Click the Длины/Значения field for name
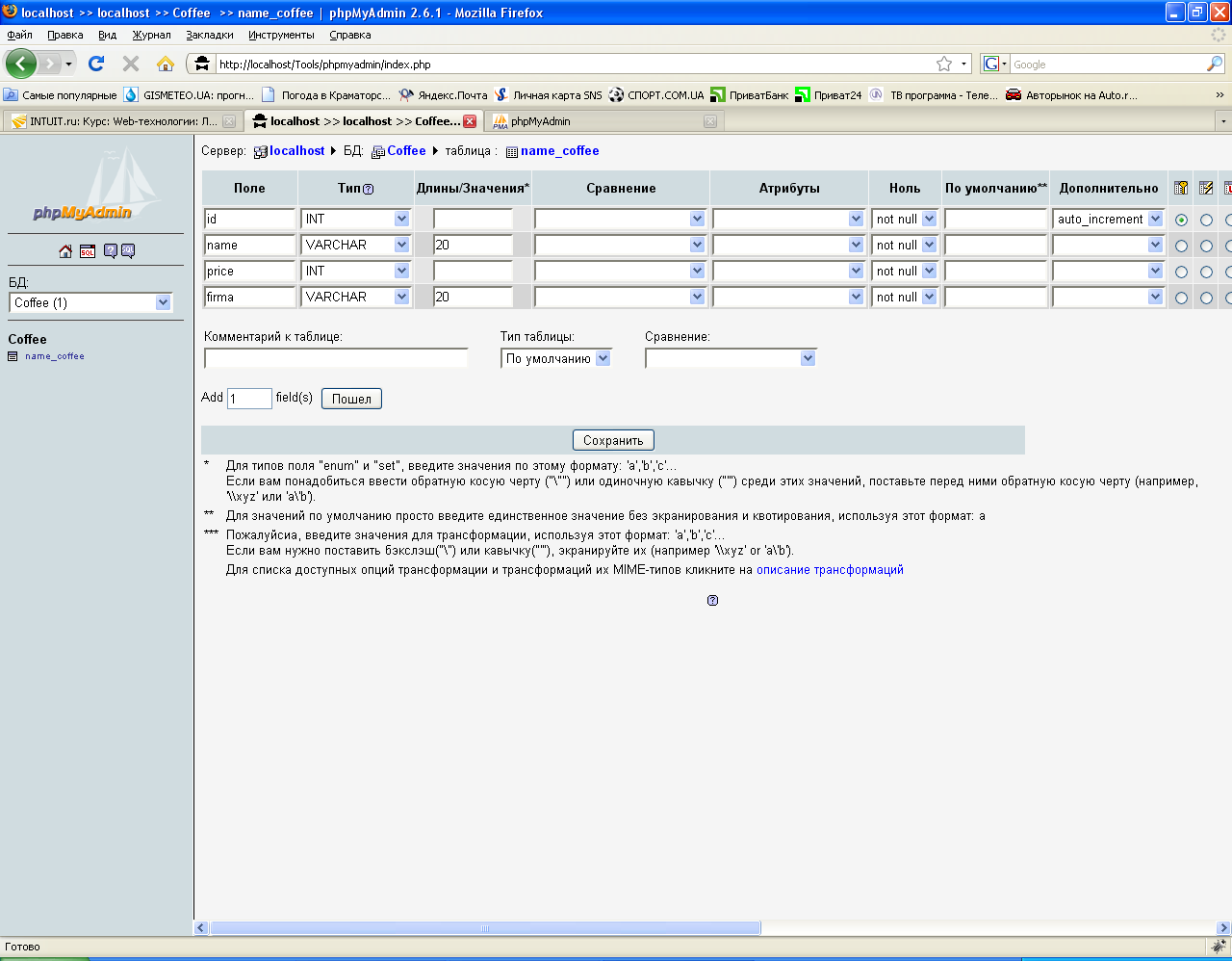 473,245
